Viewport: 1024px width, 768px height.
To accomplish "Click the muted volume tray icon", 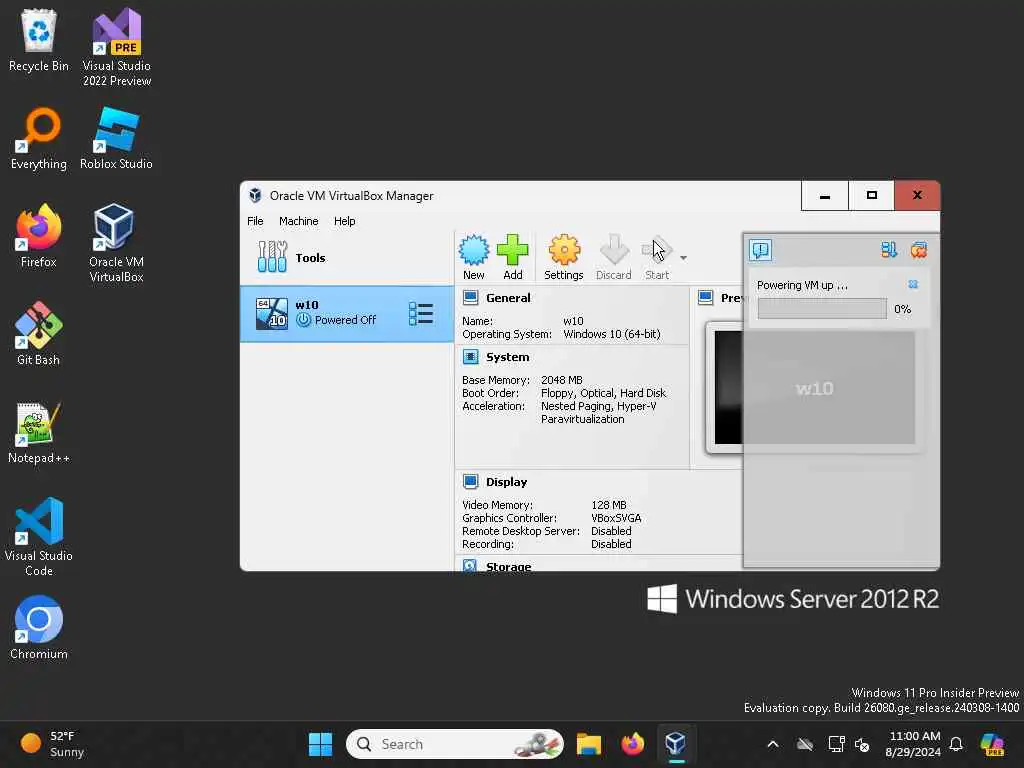I will (x=862, y=744).
